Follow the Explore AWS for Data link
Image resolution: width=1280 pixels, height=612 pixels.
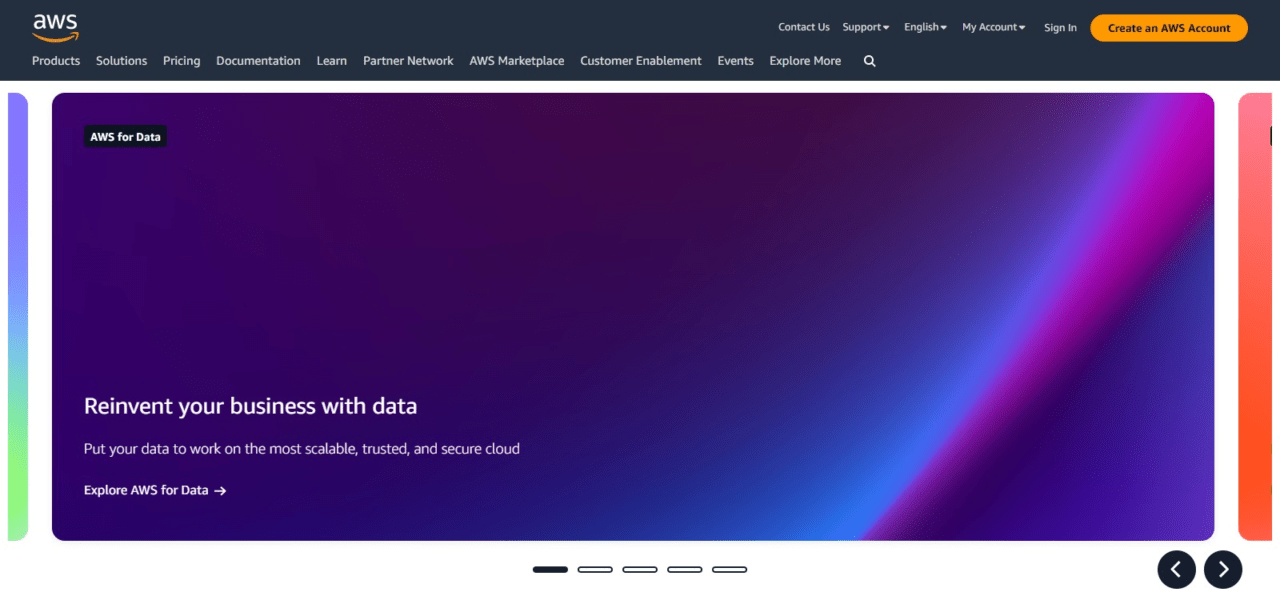(155, 490)
